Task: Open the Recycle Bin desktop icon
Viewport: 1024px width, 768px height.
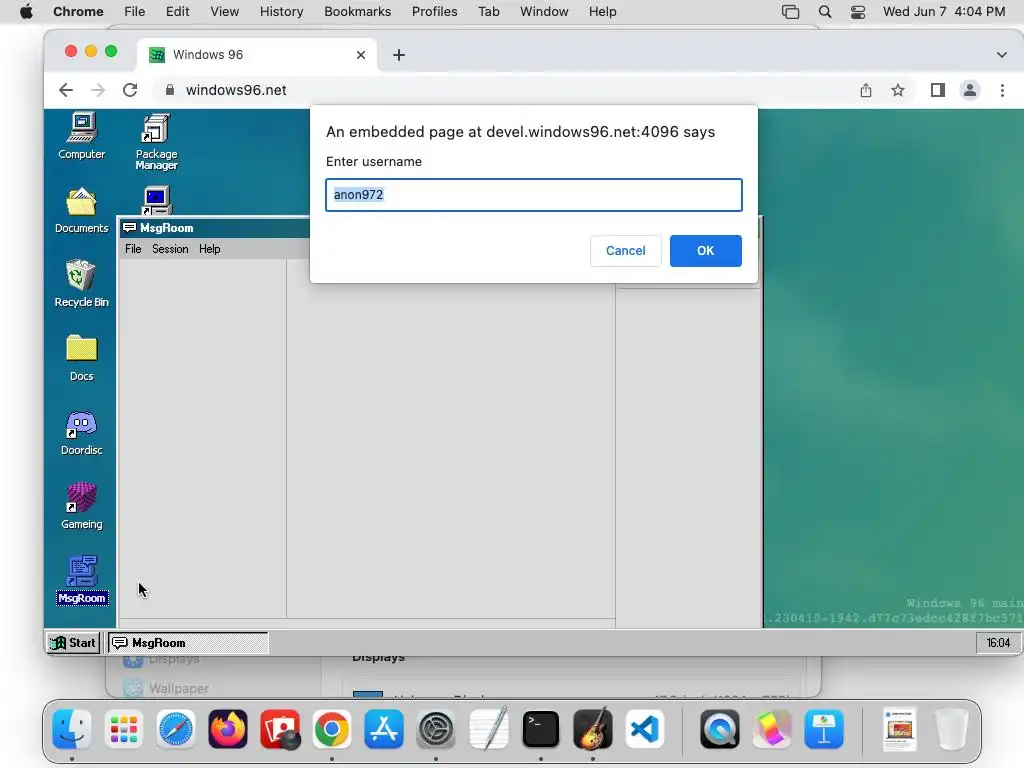Action: 82,283
